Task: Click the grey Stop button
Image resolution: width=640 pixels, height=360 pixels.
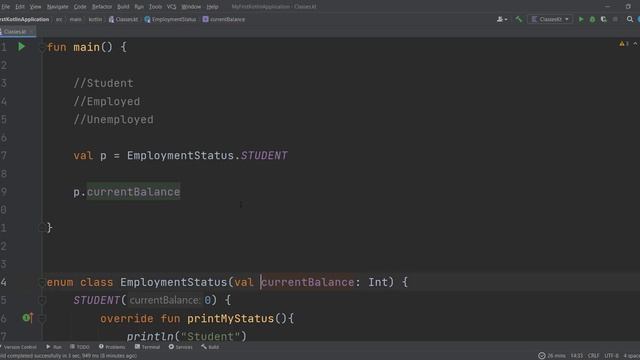Action: click(x=615, y=19)
